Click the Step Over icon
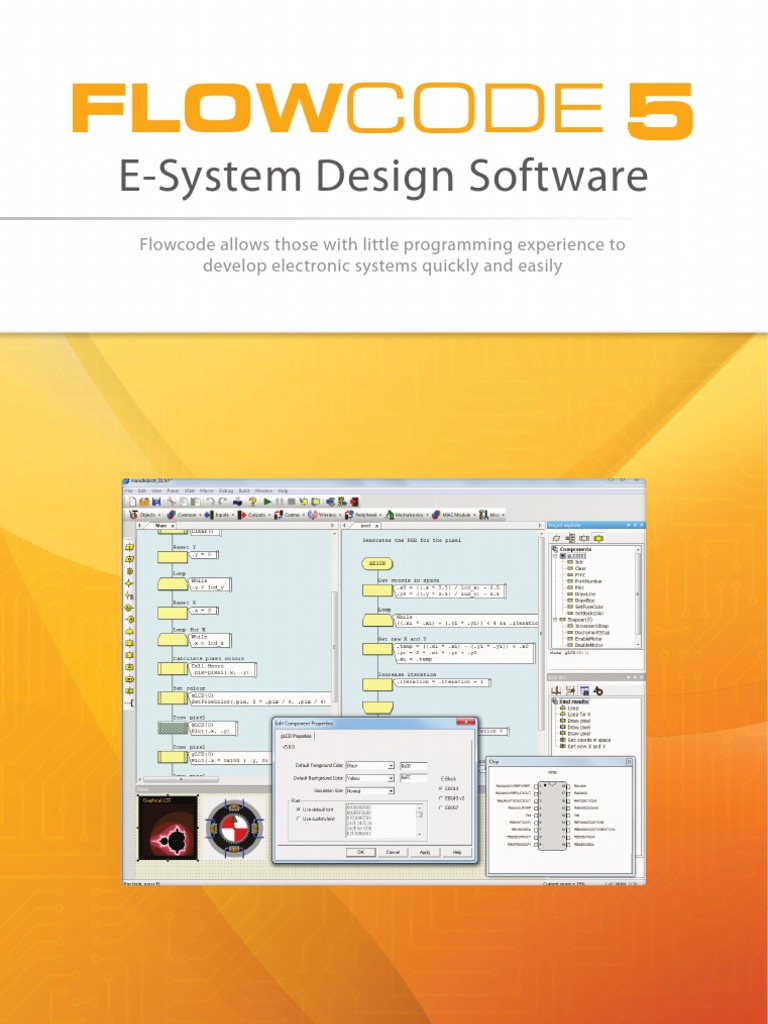 tap(315, 502)
